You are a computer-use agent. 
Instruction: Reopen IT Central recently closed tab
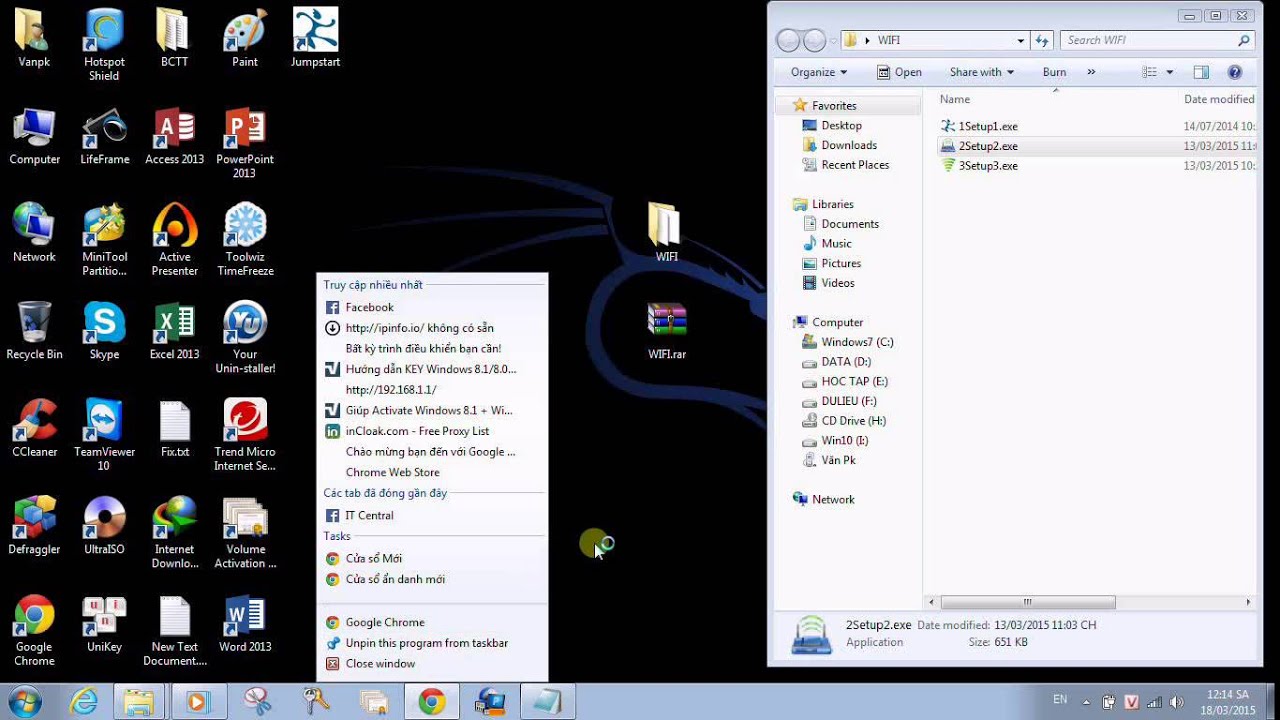tap(432, 515)
